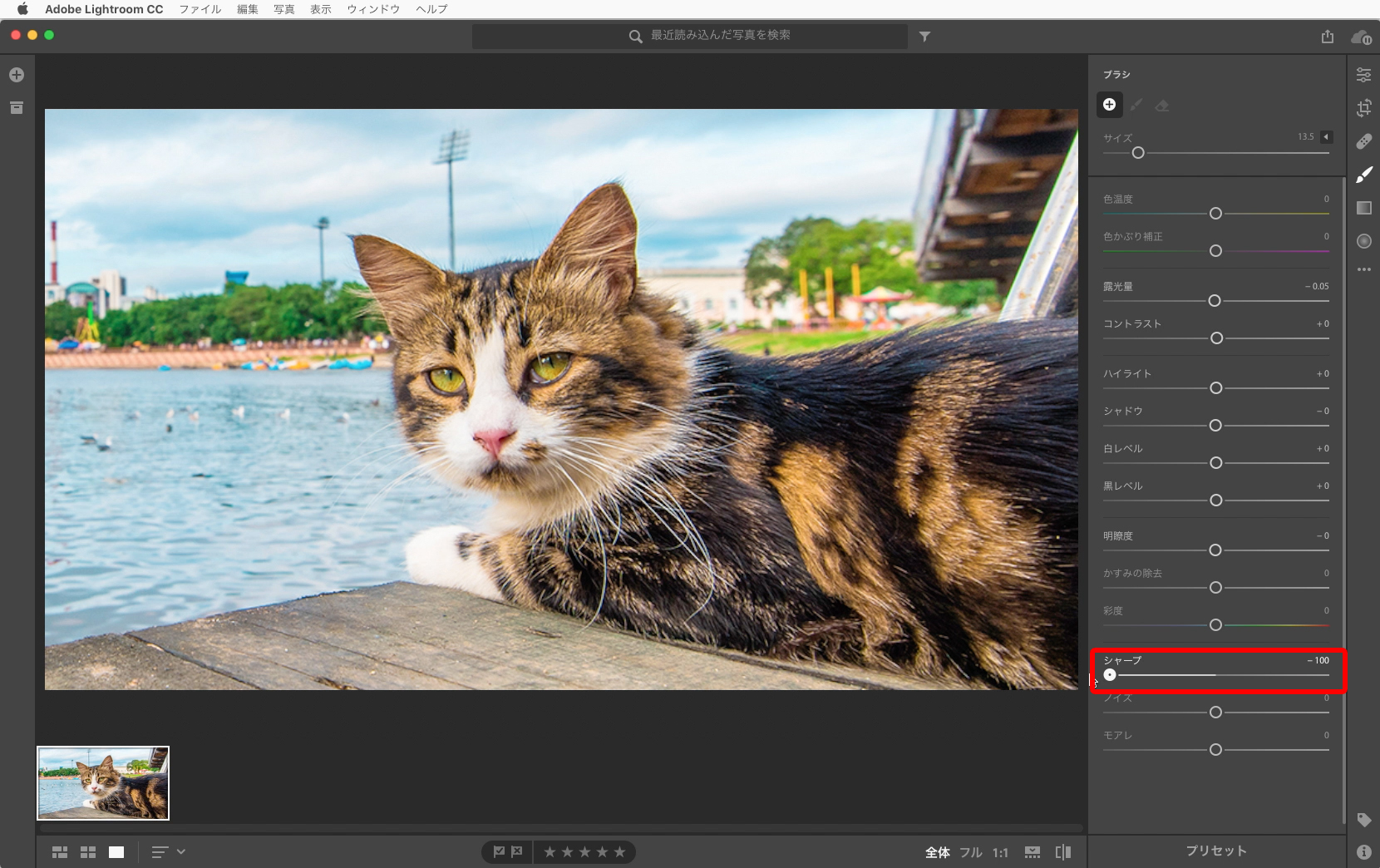Open the cloud sync status icon
The height and width of the screenshot is (868, 1380).
point(1361,37)
